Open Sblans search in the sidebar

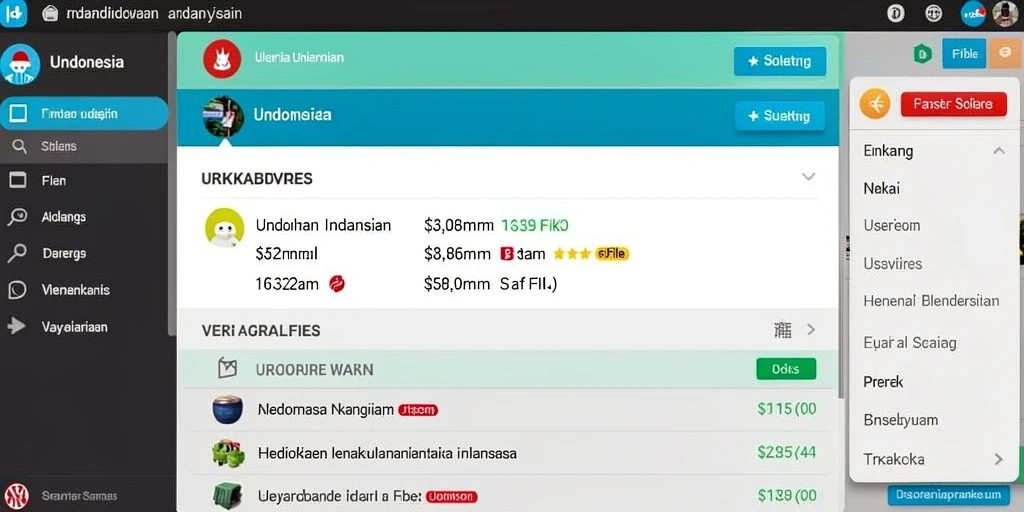[84, 146]
